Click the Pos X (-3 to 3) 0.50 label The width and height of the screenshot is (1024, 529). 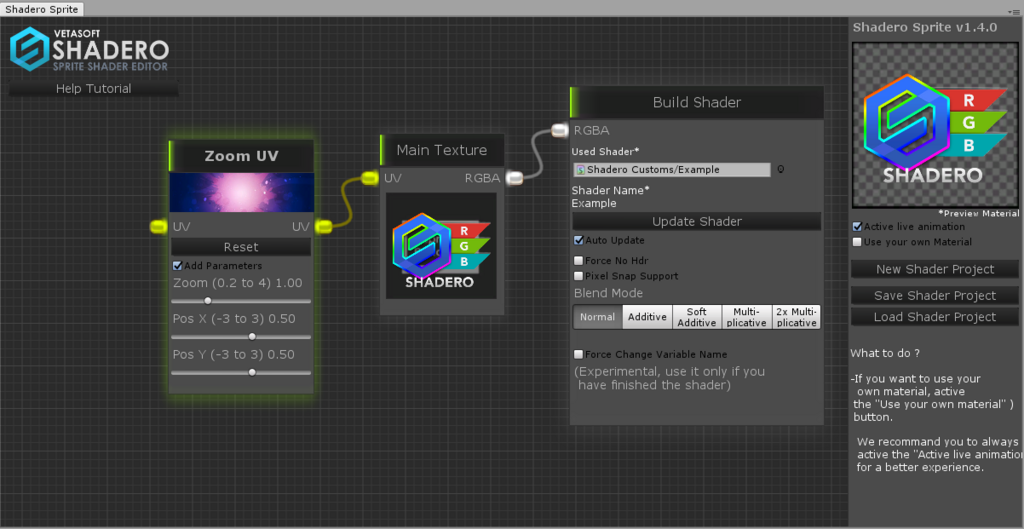click(x=234, y=319)
